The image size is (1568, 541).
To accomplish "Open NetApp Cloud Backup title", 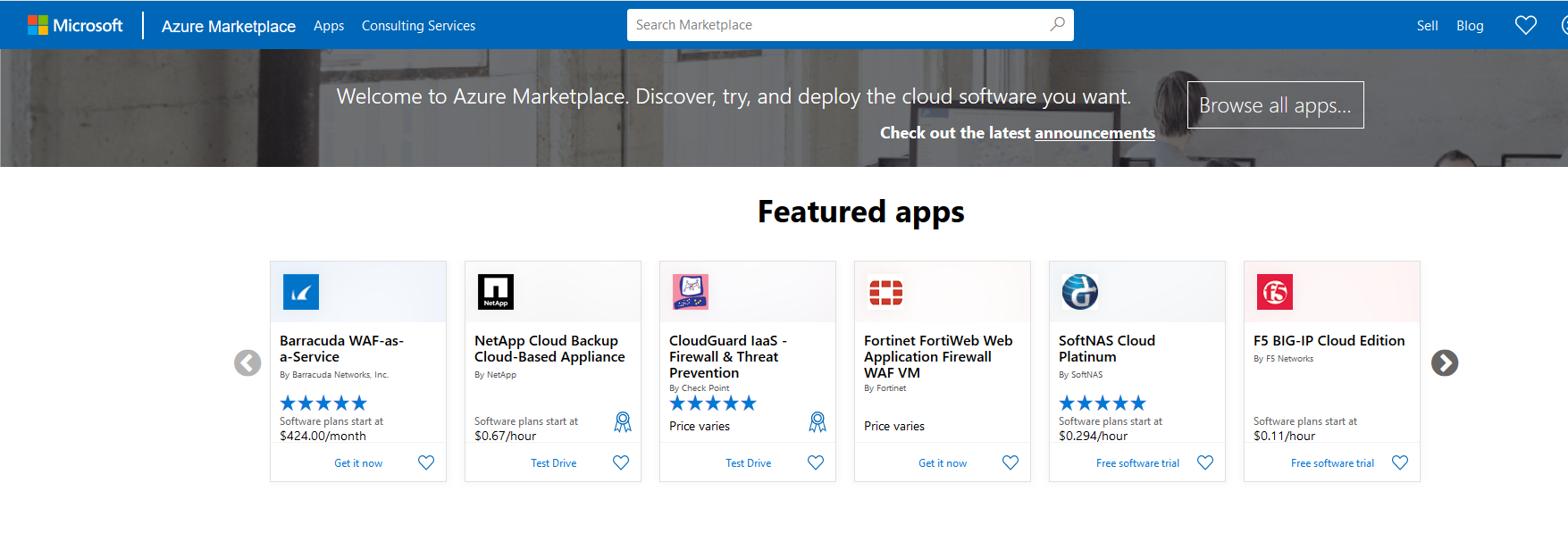I will [x=549, y=349].
